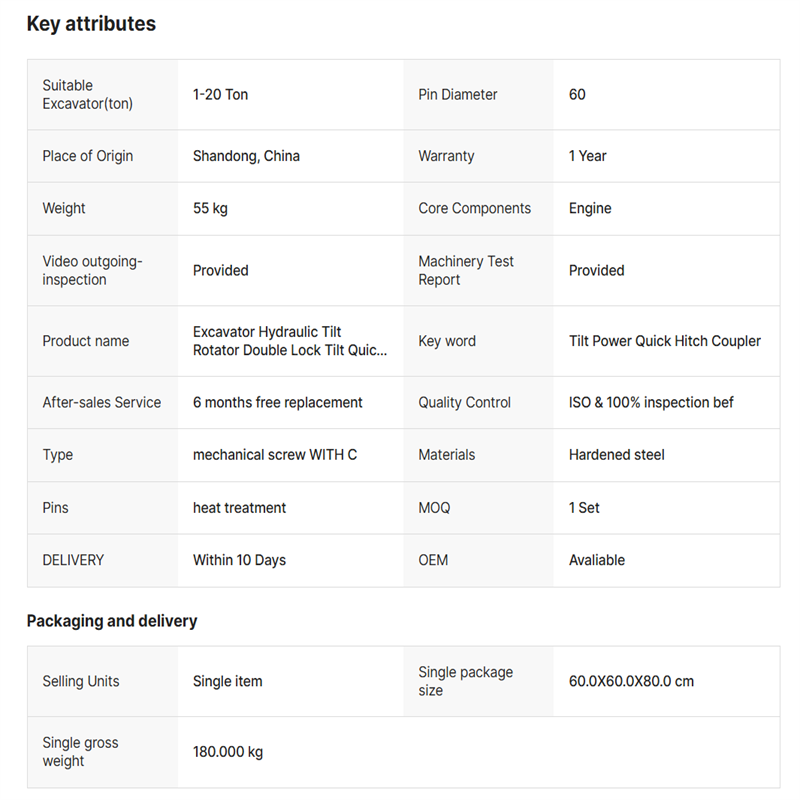This screenshot has height=800, width=800.
Task: Click the '55 kg' weight value
Action: pyautogui.click(x=210, y=208)
